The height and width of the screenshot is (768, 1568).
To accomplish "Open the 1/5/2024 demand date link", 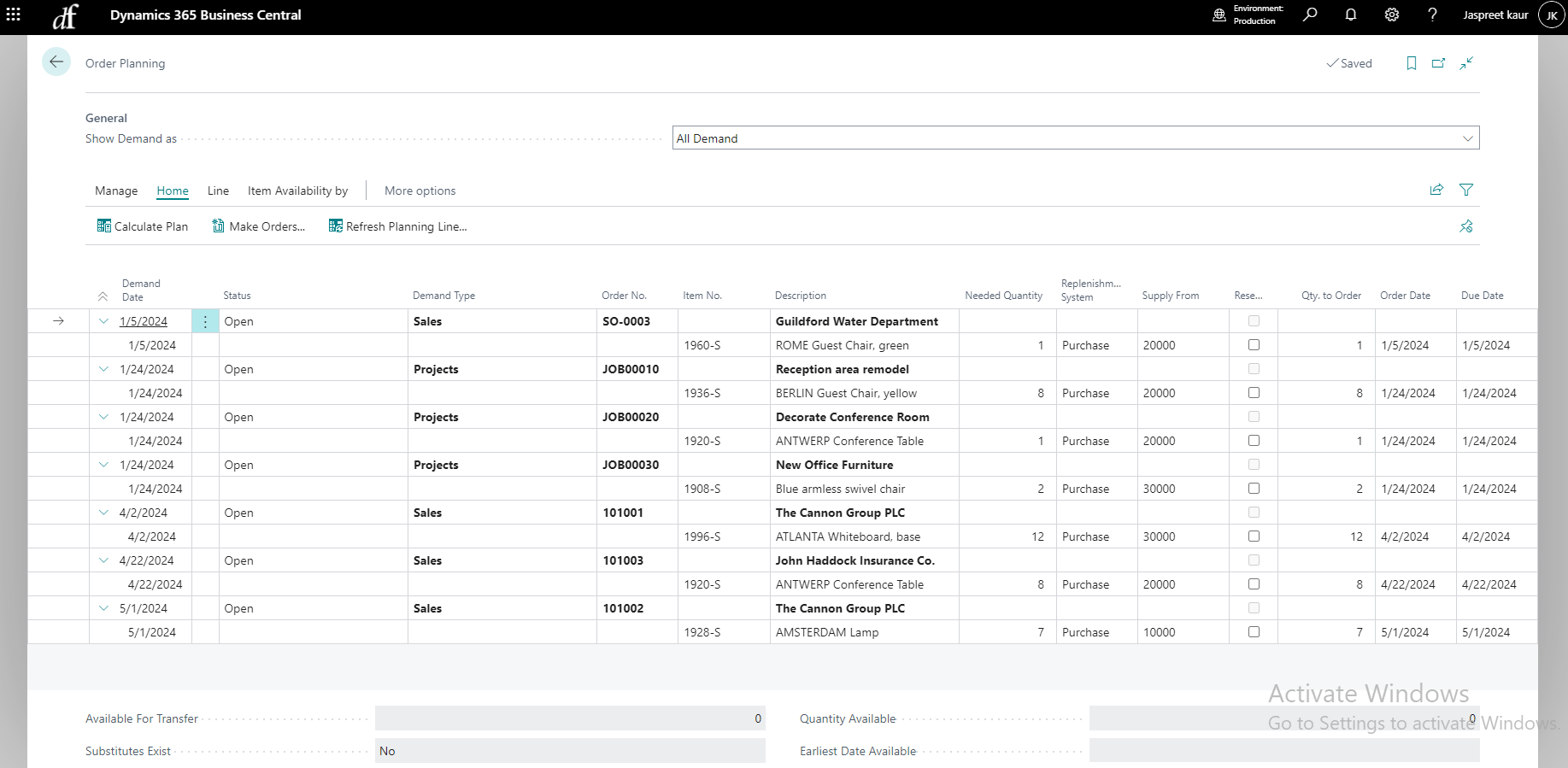I will point(144,321).
